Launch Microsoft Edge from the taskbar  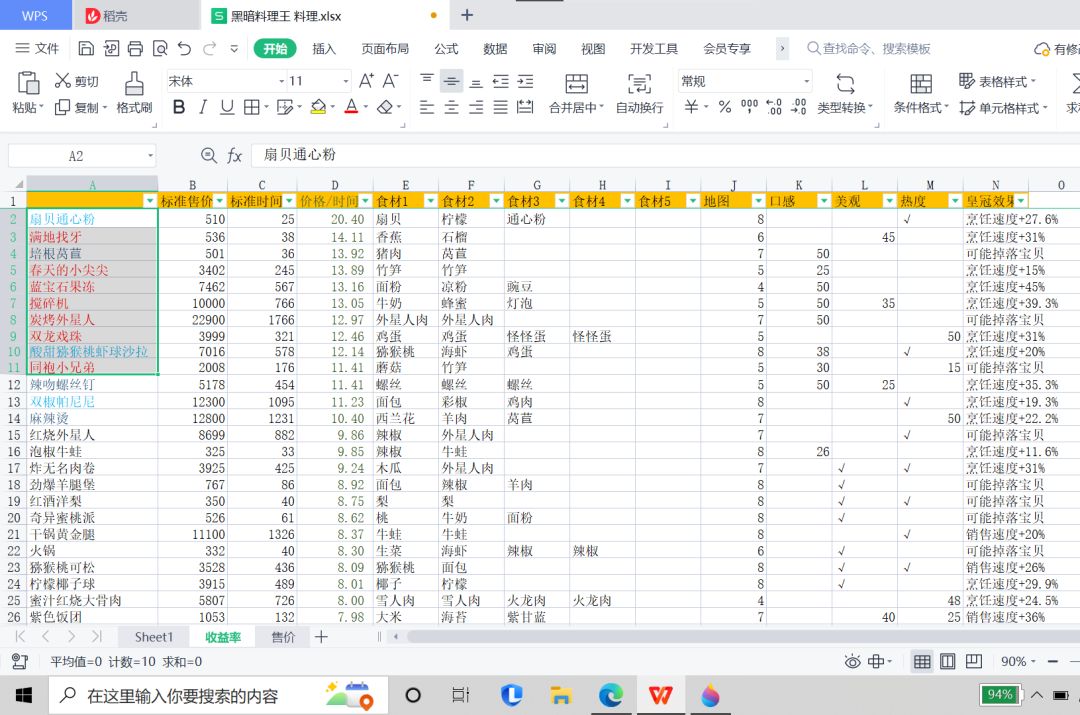[x=610, y=694]
